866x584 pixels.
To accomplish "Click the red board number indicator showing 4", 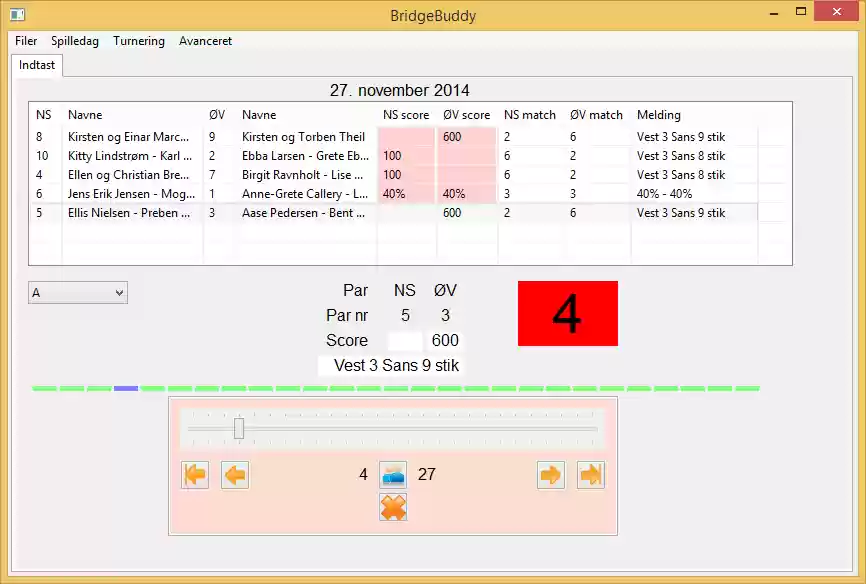I will click(567, 313).
